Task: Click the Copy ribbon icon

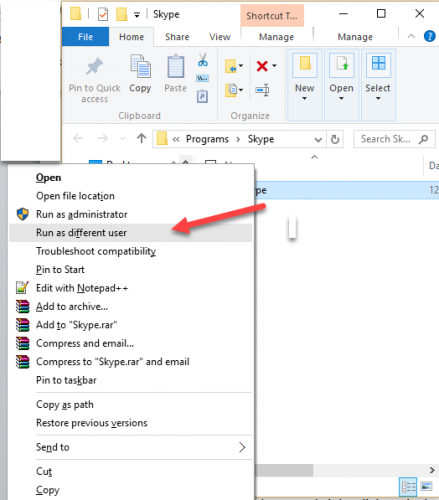Action: coord(140,66)
